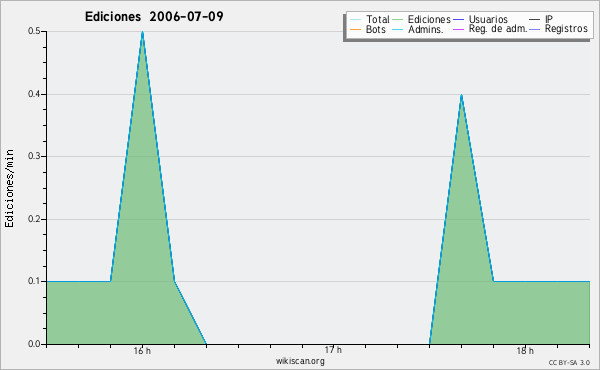Screen dimensions: 600x370
Task: Click chart title Ediciones 2006-07-09
Action: pyautogui.click(x=154, y=17)
